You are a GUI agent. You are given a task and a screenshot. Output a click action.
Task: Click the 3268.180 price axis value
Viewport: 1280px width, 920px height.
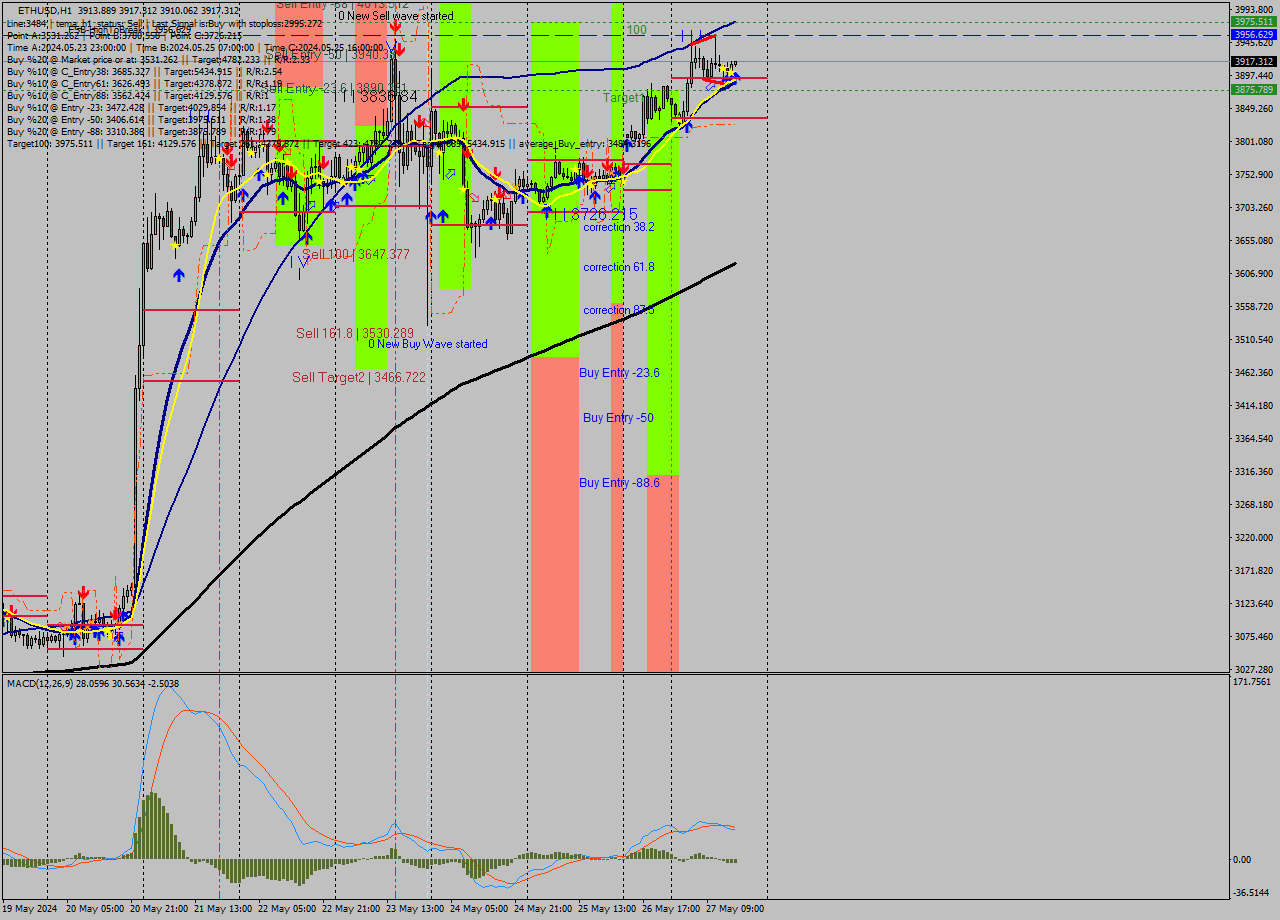coord(1254,505)
